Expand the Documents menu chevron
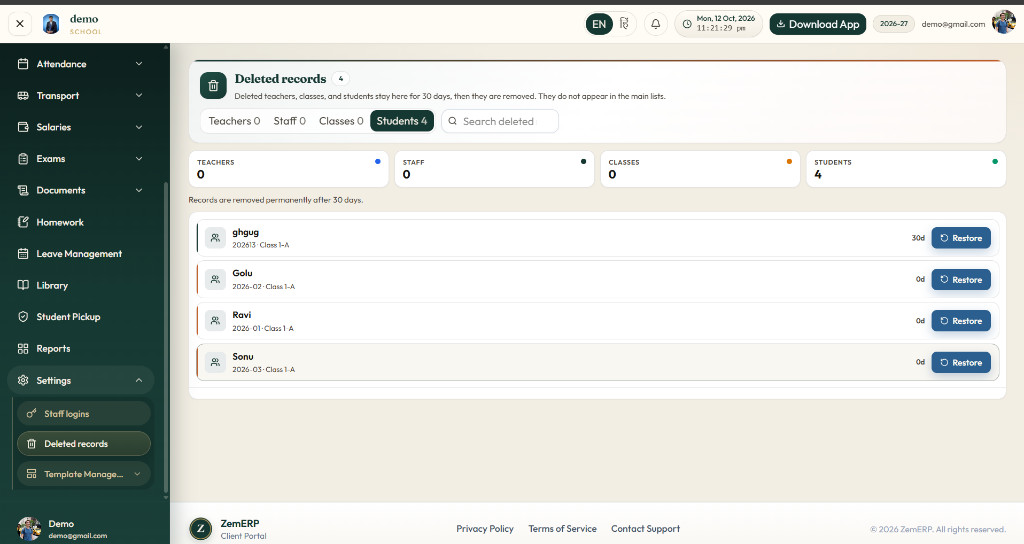The height and width of the screenshot is (544, 1024). point(138,190)
